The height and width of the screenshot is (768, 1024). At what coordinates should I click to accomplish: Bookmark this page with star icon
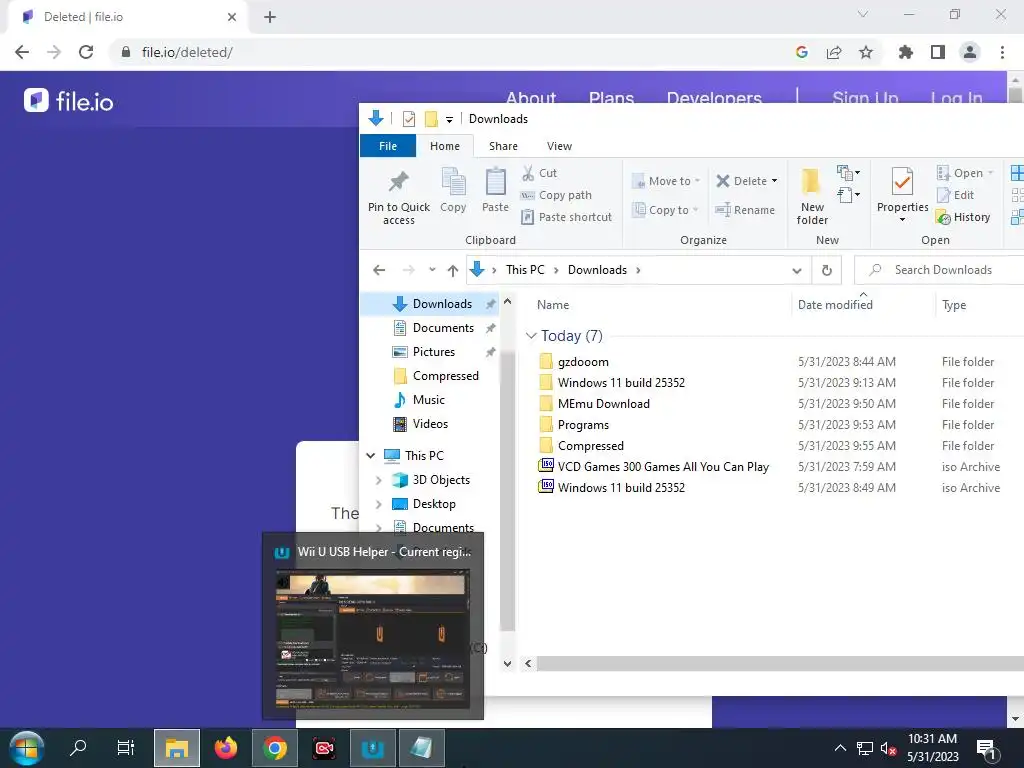point(866,52)
